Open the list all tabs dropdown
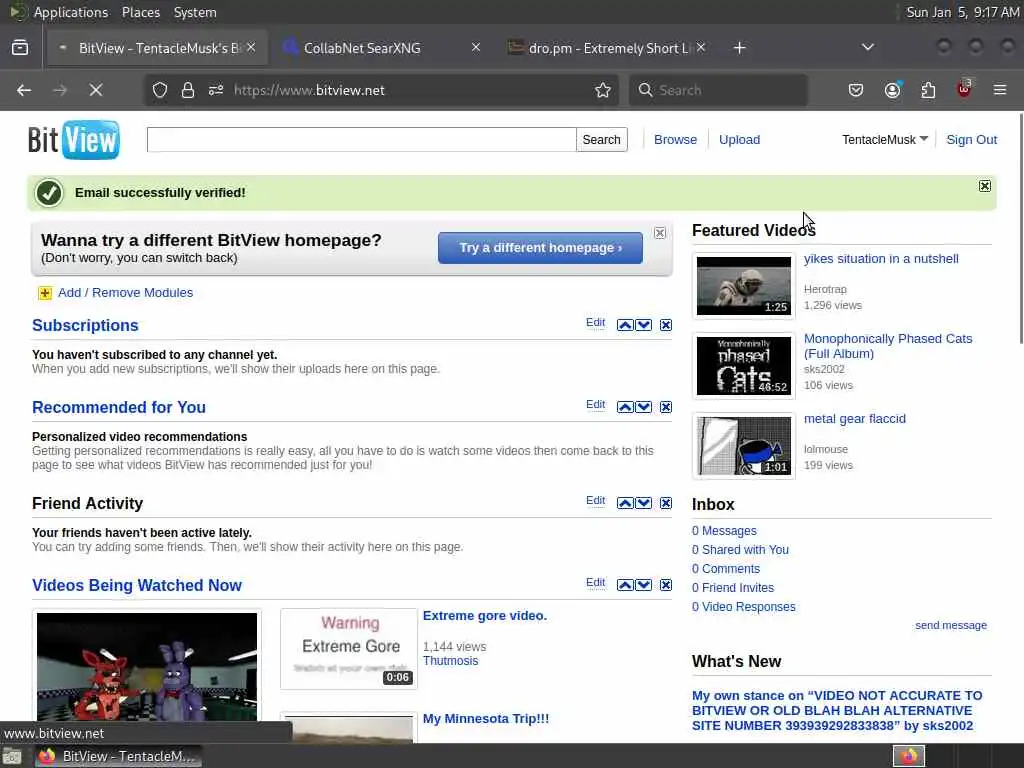This screenshot has width=1024, height=768. coord(867,47)
